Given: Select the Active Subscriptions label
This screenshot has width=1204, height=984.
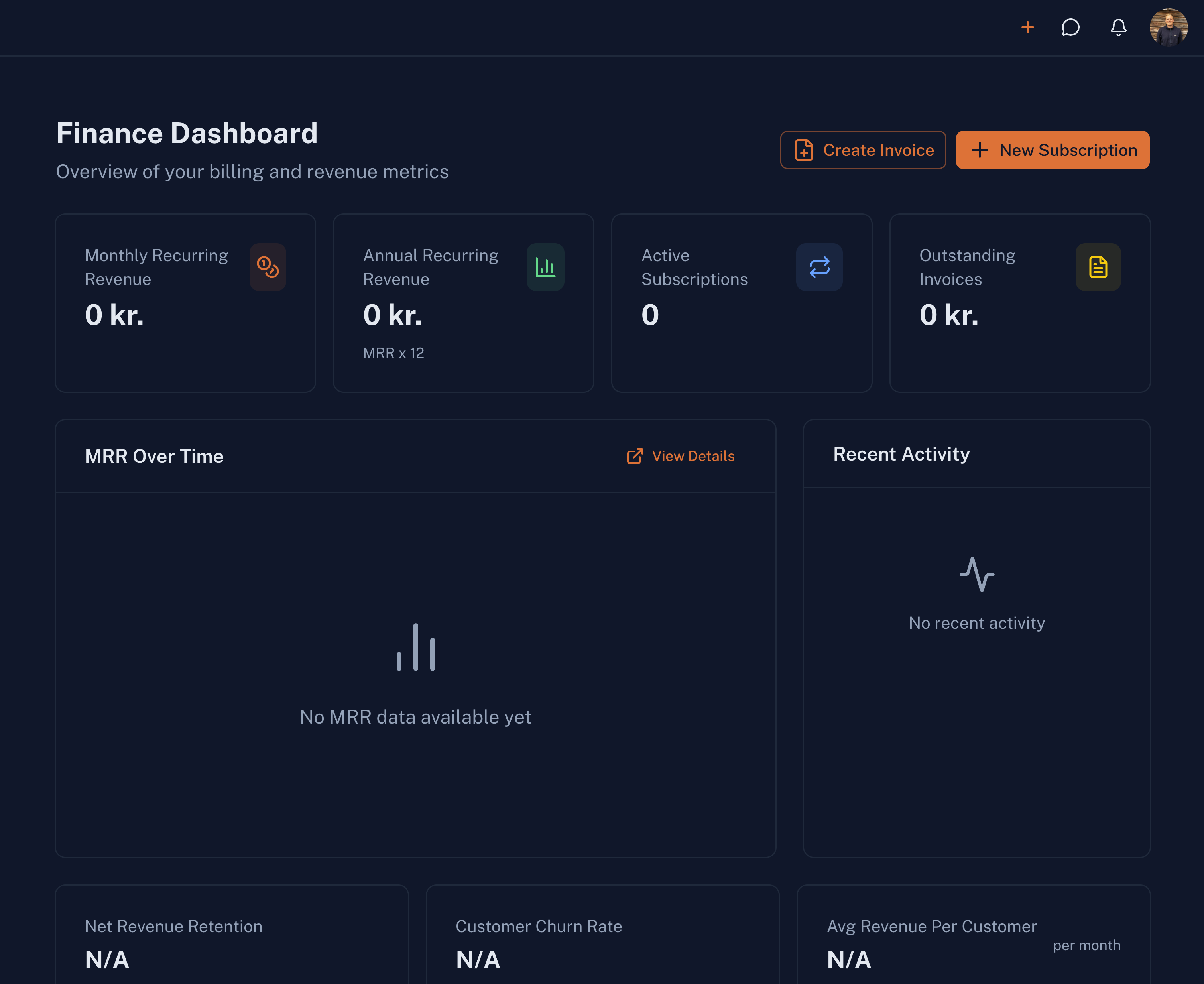Looking at the screenshot, I should (694, 267).
